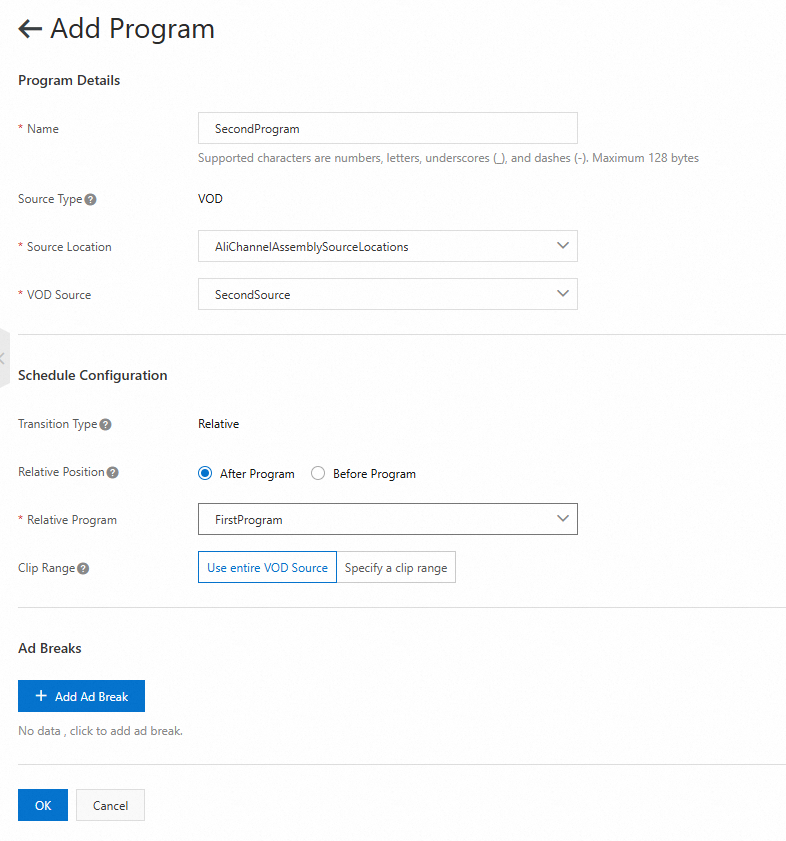Select the After Program radio button
This screenshot has width=786, height=841.
pos(205,474)
